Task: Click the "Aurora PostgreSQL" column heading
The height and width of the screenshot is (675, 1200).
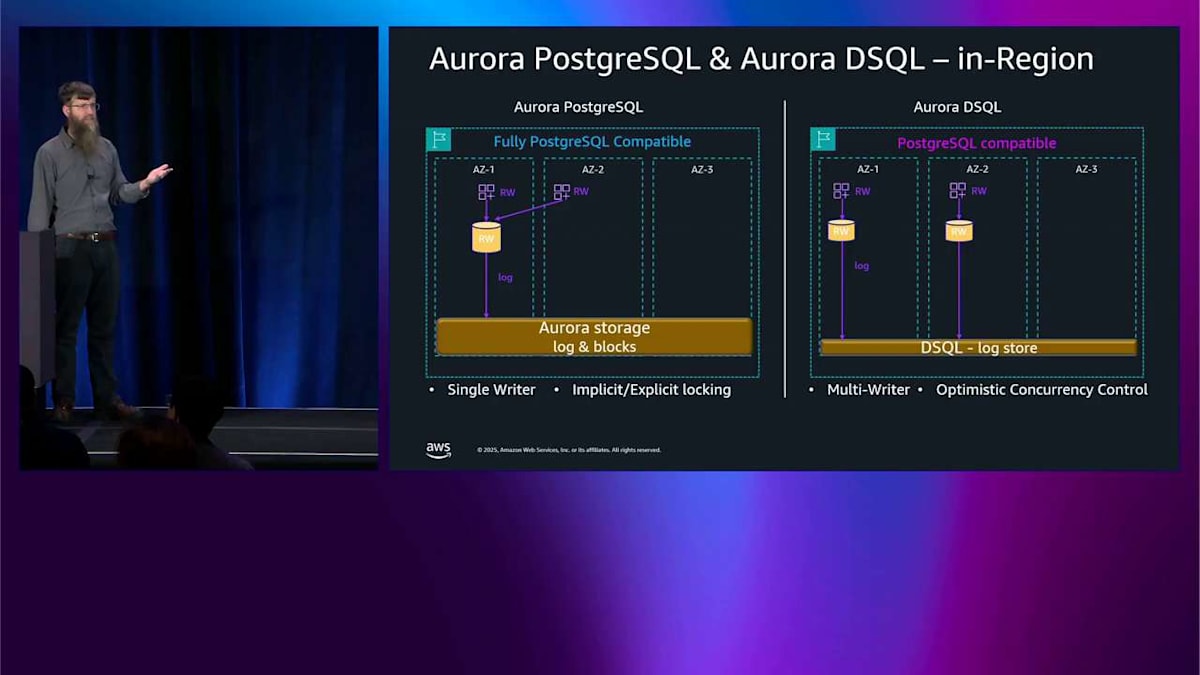Action: (x=578, y=107)
